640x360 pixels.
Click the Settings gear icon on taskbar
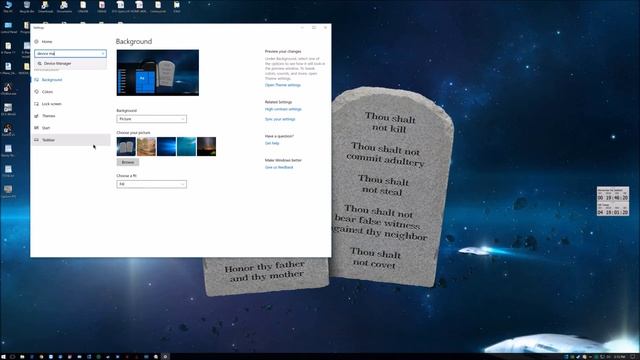[165, 356]
